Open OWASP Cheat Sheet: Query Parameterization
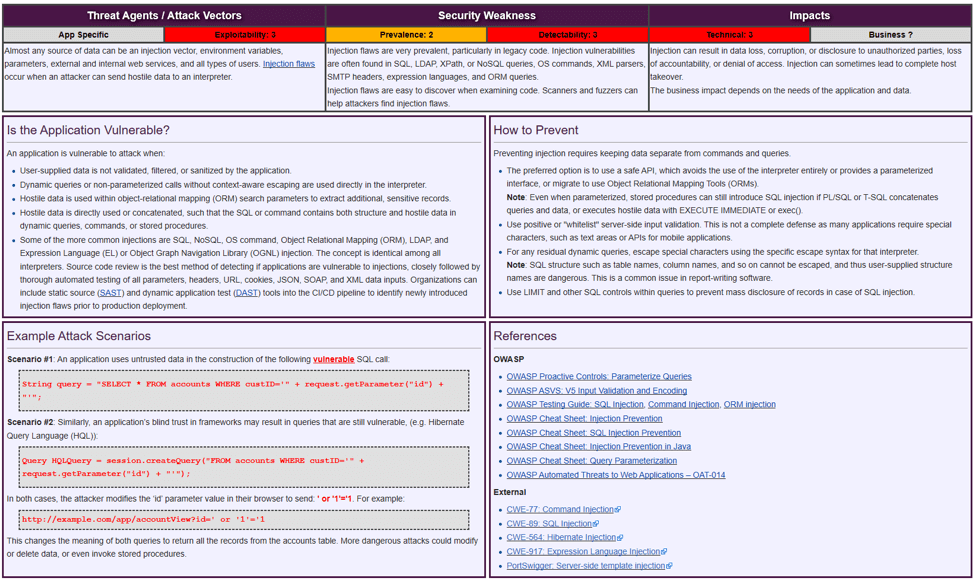Image resolution: width=974 pixels, height=581 pixels. point(591,461)
